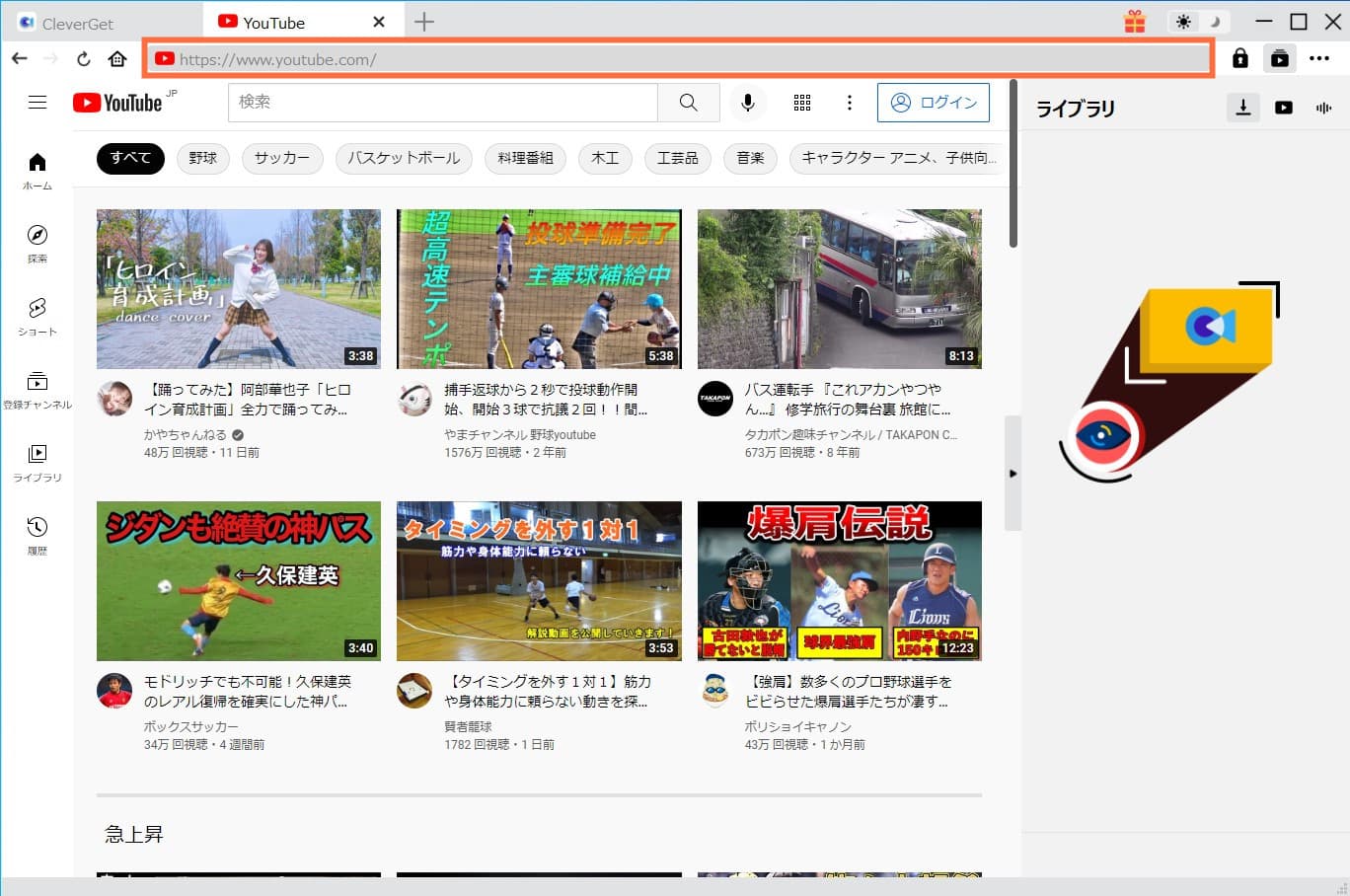This screenshot has width=1350, height=896.
Task: Select the download icon in the Library panel
Action: tap(1242, 109)
